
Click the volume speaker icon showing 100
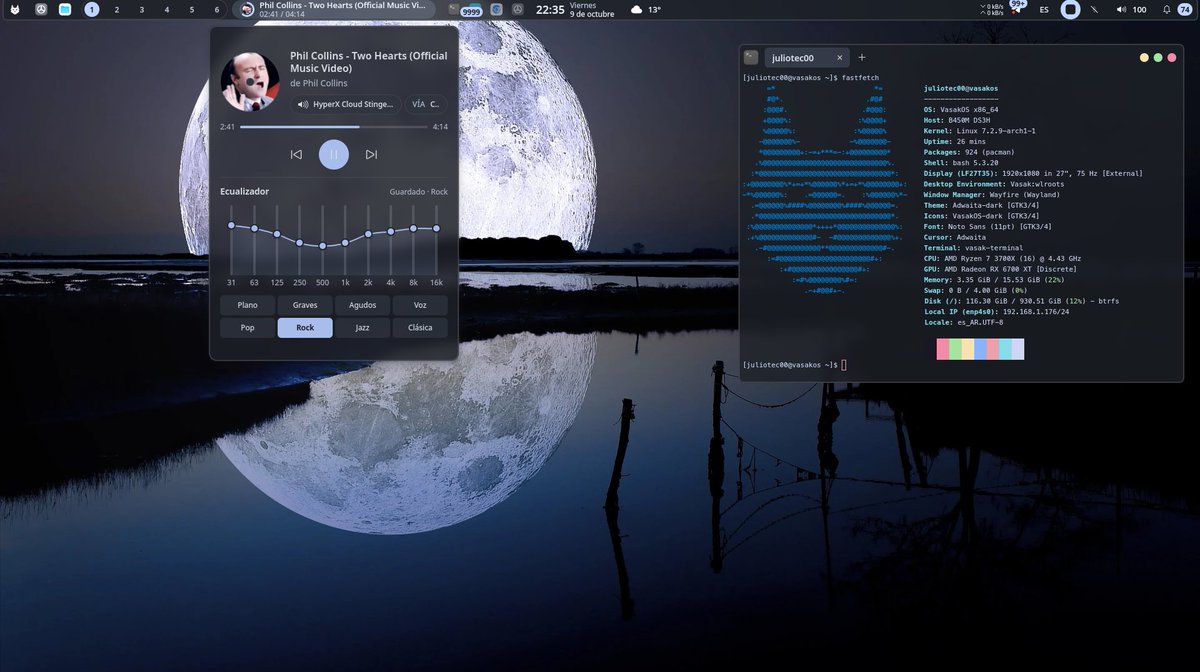(x=1131, y=9)
